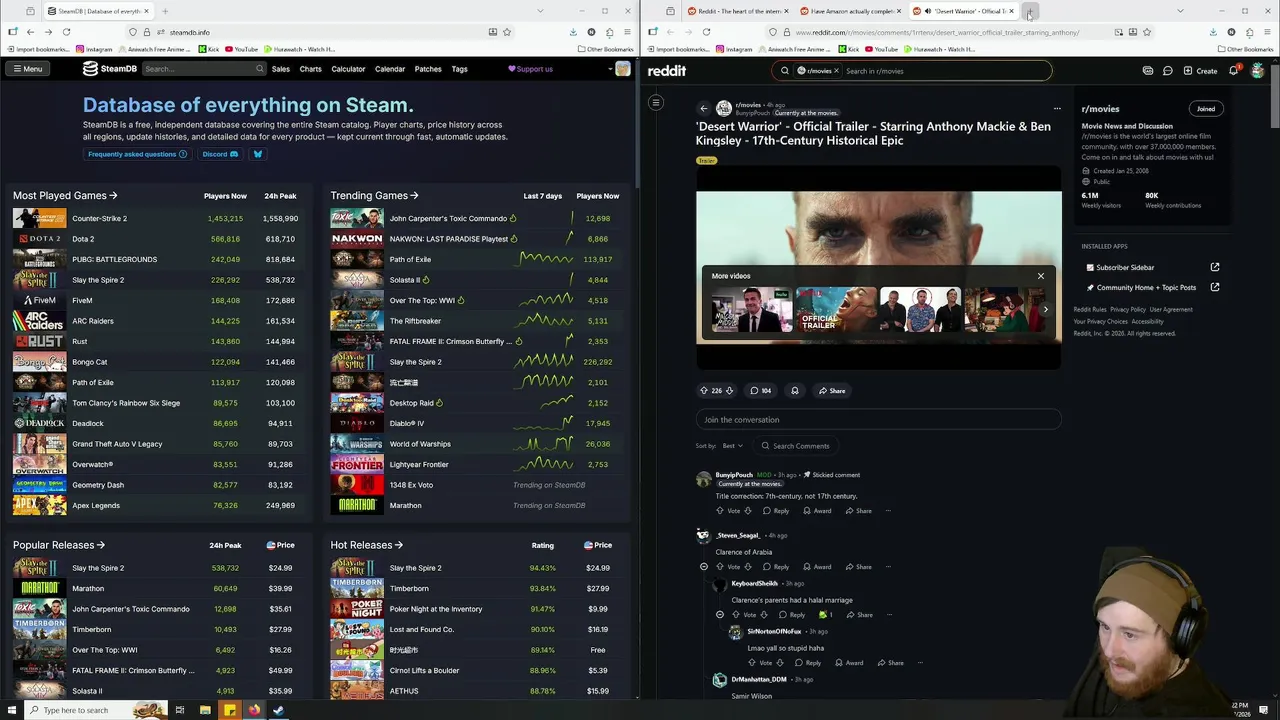Advance the More videos carousel arrow
1280x720 pixels.
1045,310
